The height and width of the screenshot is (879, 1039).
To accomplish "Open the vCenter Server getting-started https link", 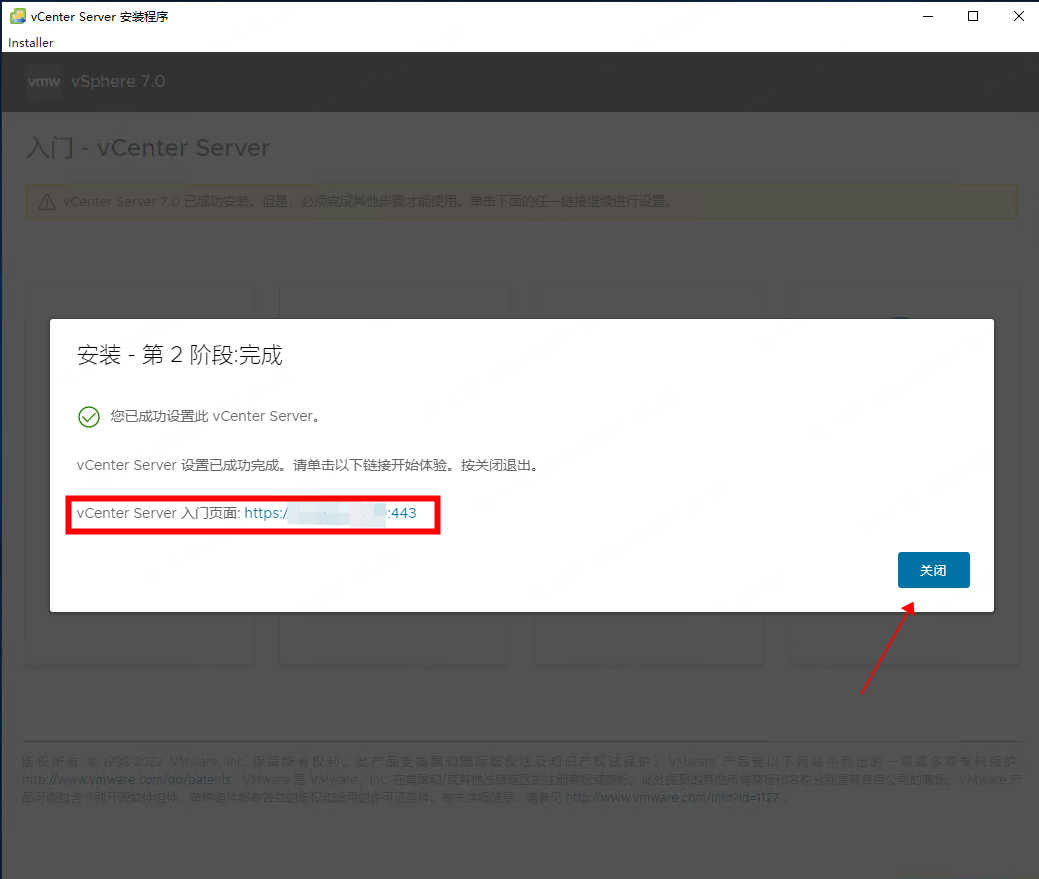I will pos(330,513).
